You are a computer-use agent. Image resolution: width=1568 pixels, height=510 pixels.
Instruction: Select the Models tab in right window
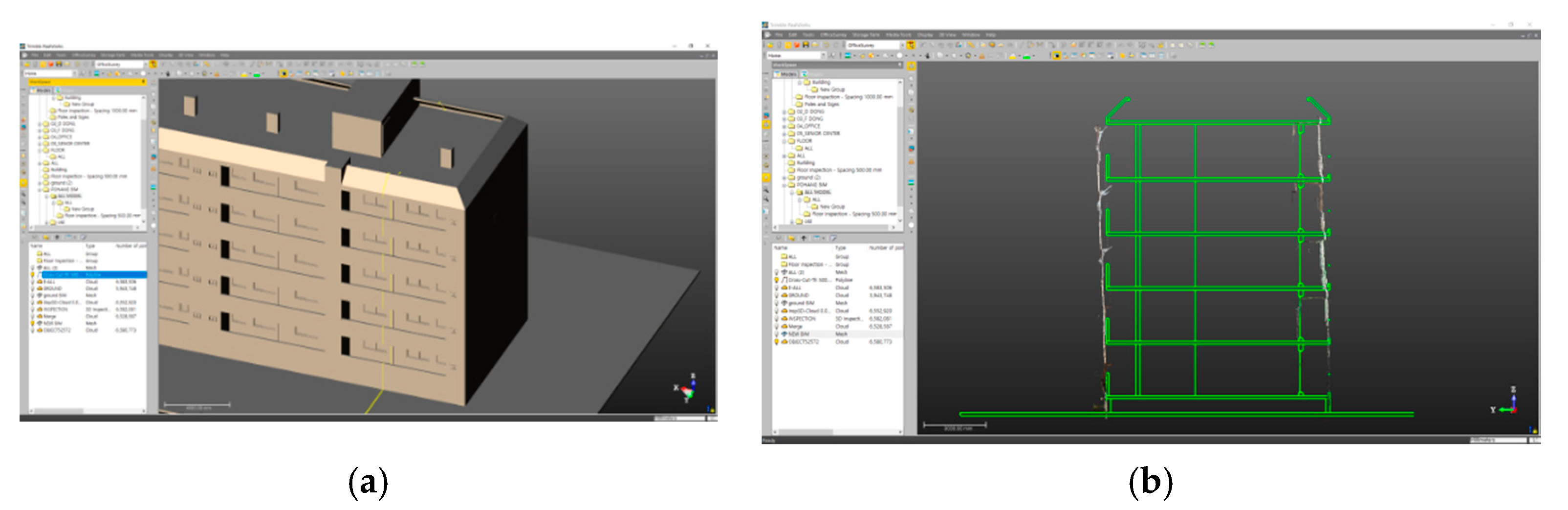pos(786,74)
